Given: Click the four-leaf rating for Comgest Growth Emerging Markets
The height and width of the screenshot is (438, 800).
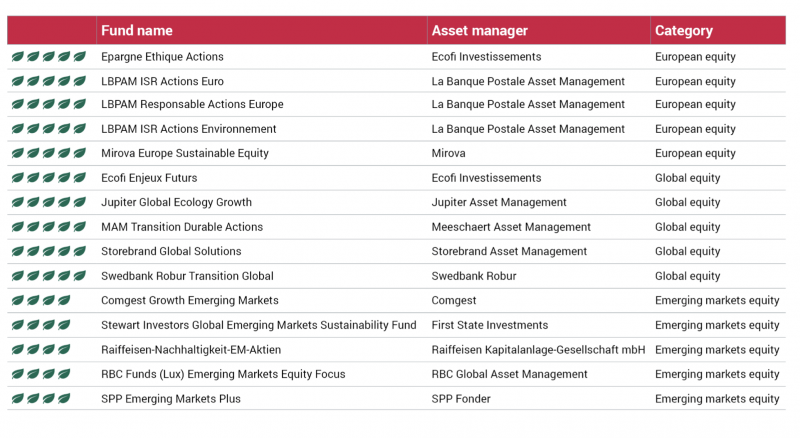Looking at the screenshot, I should [x=41, y=300].
